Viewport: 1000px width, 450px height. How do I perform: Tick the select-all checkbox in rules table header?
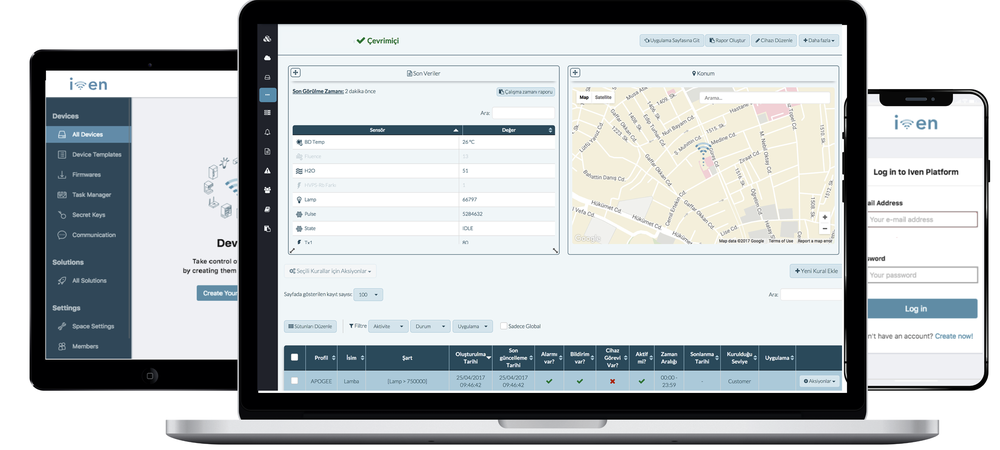294,358
